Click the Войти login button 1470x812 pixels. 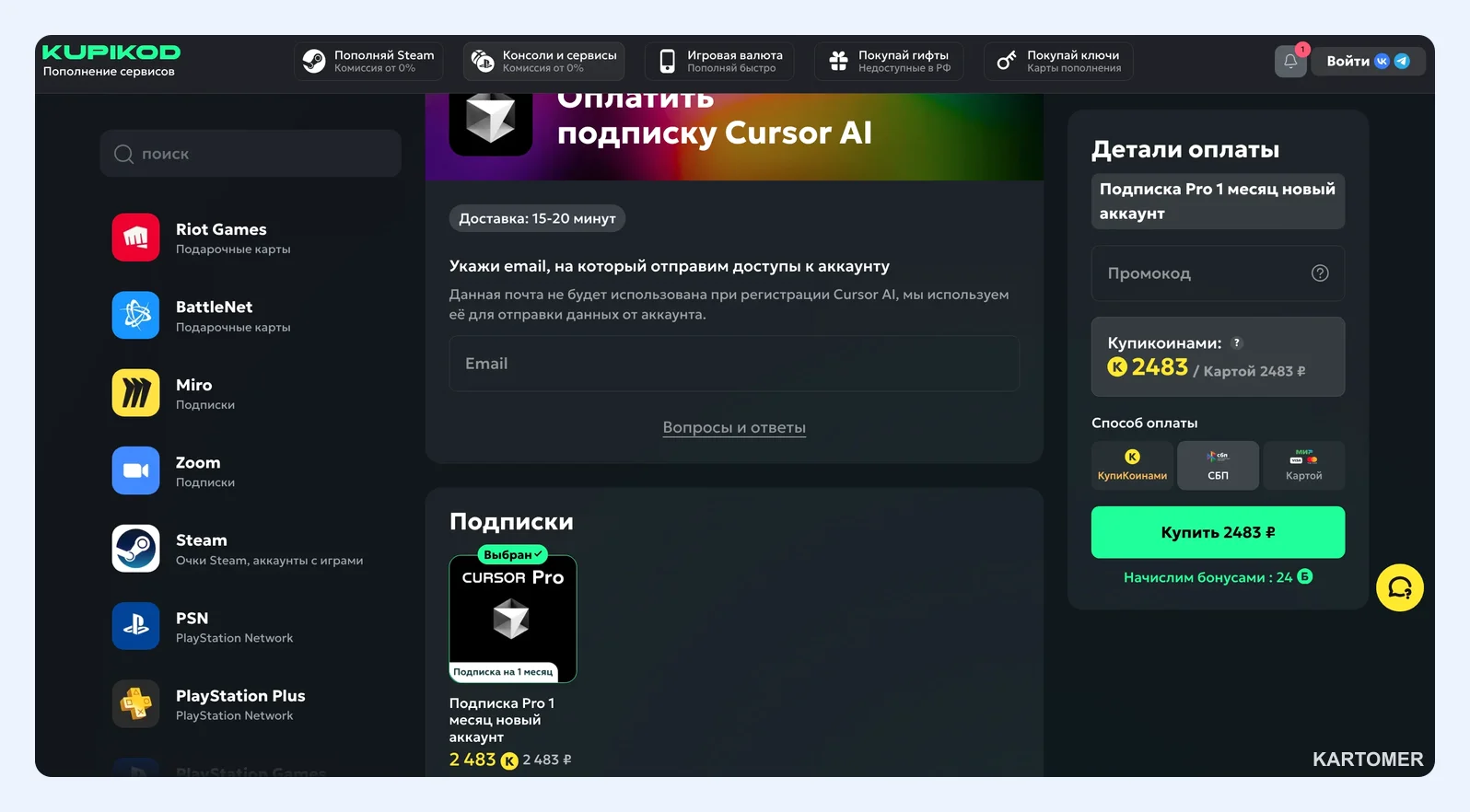(1368, 61)
